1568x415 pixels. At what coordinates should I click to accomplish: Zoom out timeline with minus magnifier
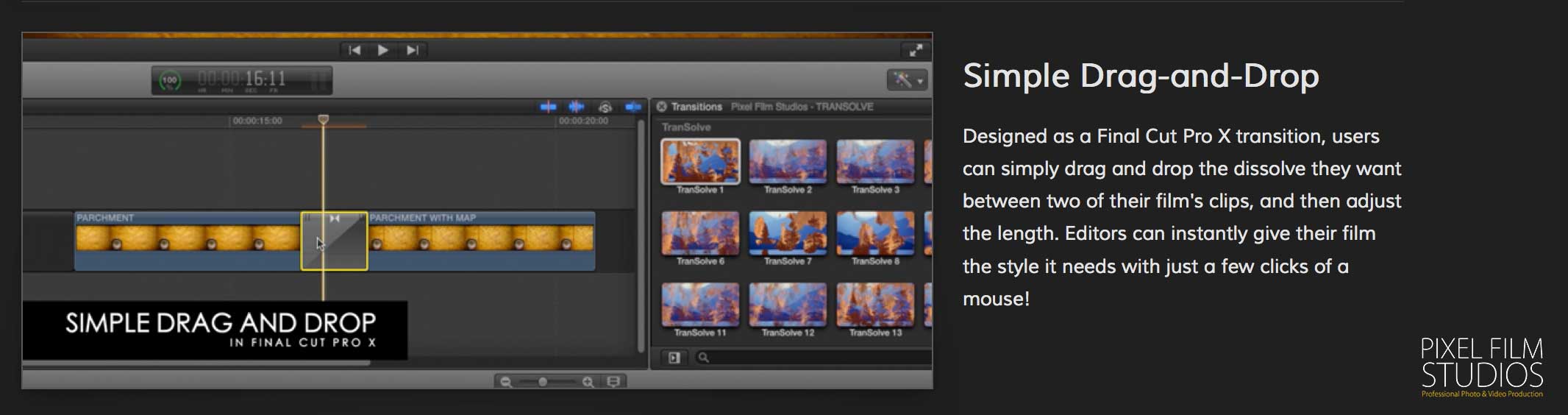506,382
